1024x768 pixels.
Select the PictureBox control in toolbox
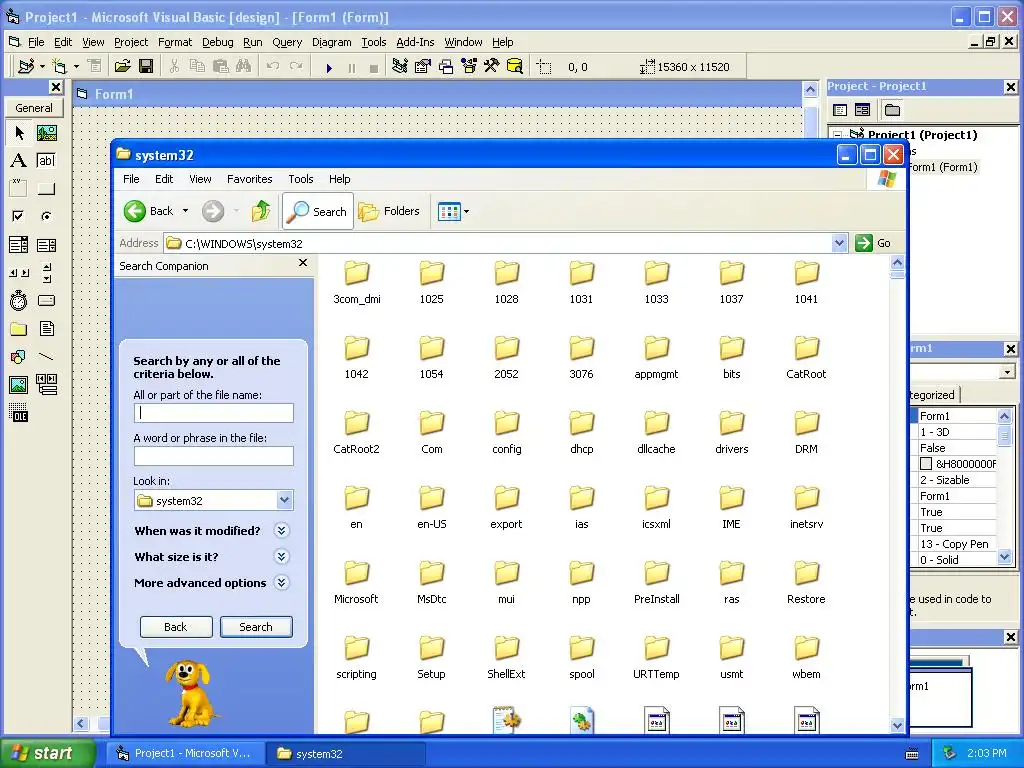46,133
